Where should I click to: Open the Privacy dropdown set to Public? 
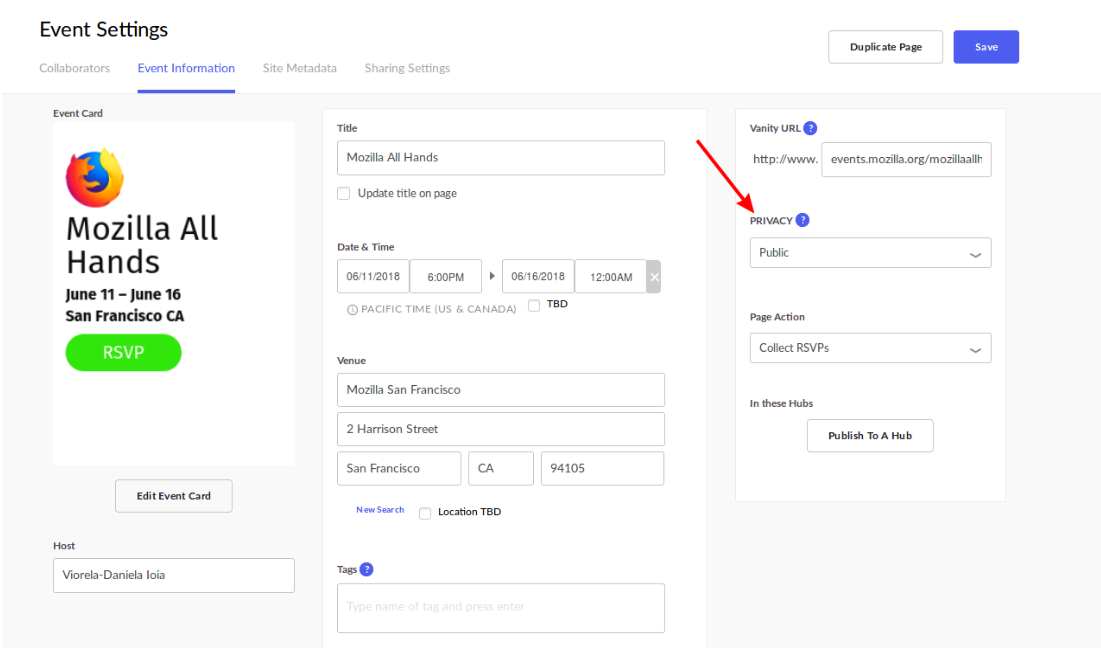click(x=870, y=253)
